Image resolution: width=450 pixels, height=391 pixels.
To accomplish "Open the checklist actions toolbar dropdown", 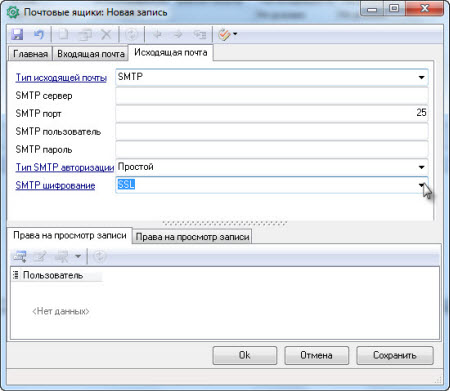I will (228, 34).
